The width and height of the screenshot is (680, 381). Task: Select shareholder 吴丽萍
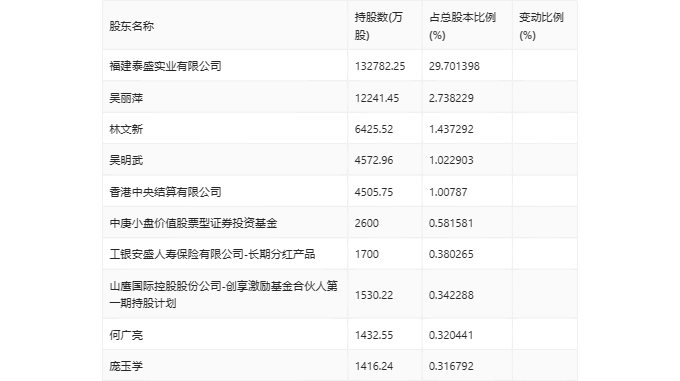(126, 98)
